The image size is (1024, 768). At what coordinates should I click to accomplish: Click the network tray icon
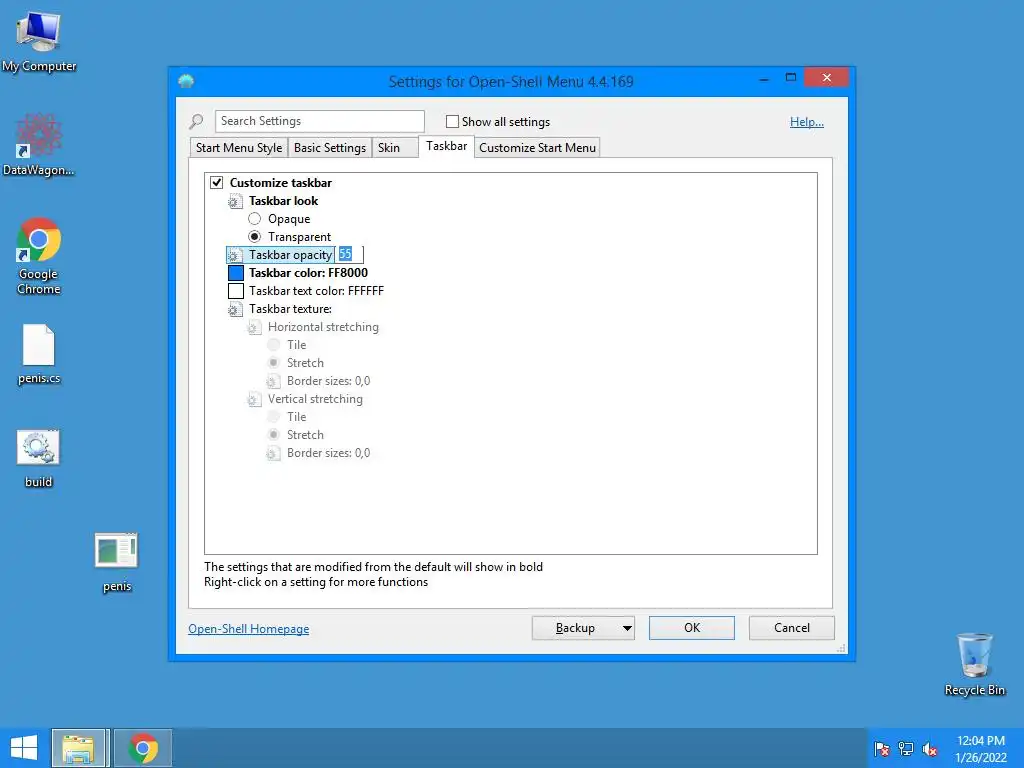906,749
